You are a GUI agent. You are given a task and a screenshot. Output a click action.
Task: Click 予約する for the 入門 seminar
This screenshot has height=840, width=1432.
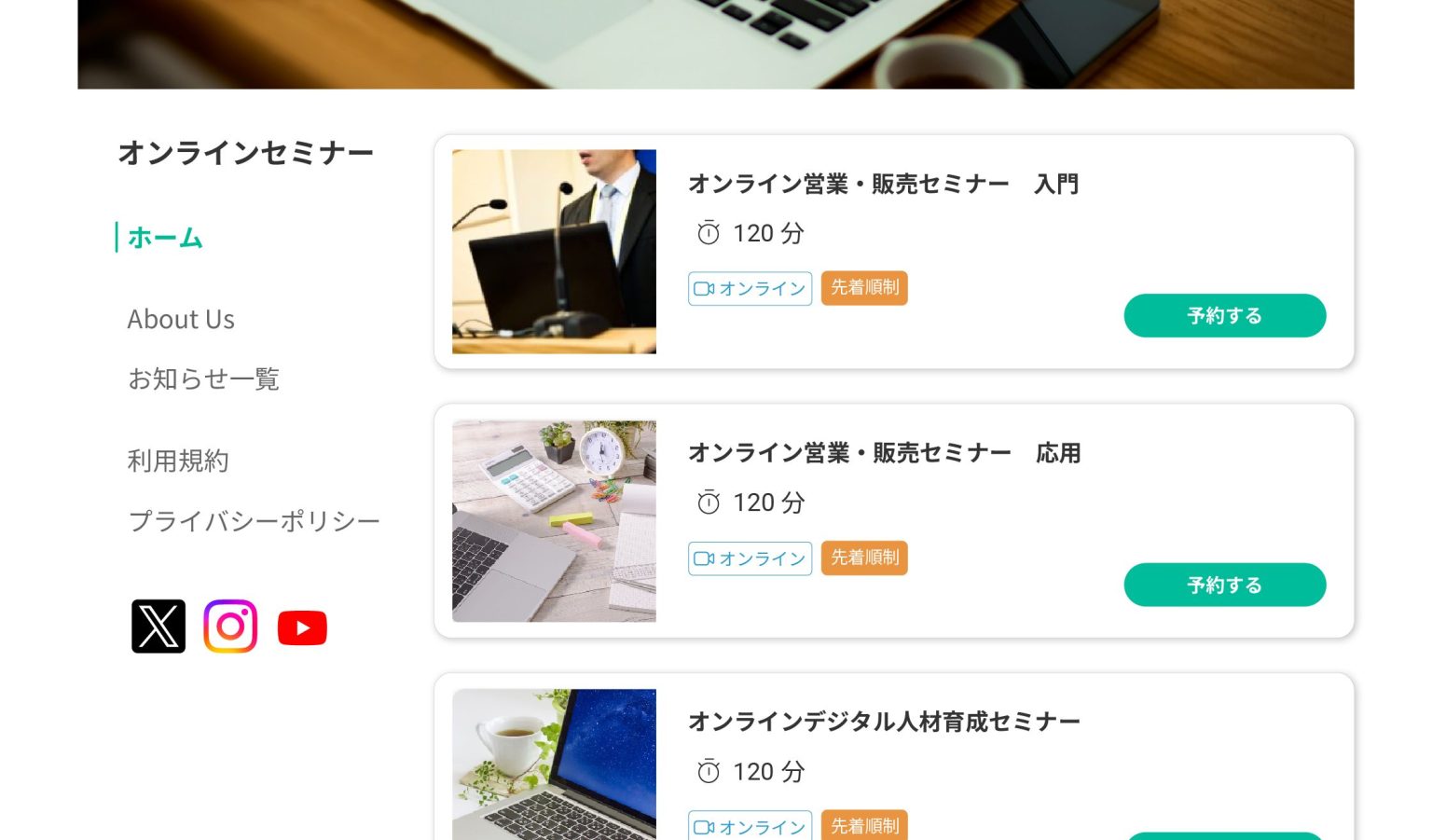1225,316
